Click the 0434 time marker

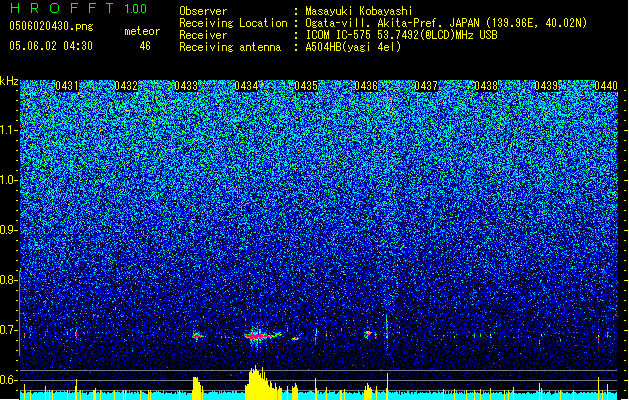[x=246, y=86]
